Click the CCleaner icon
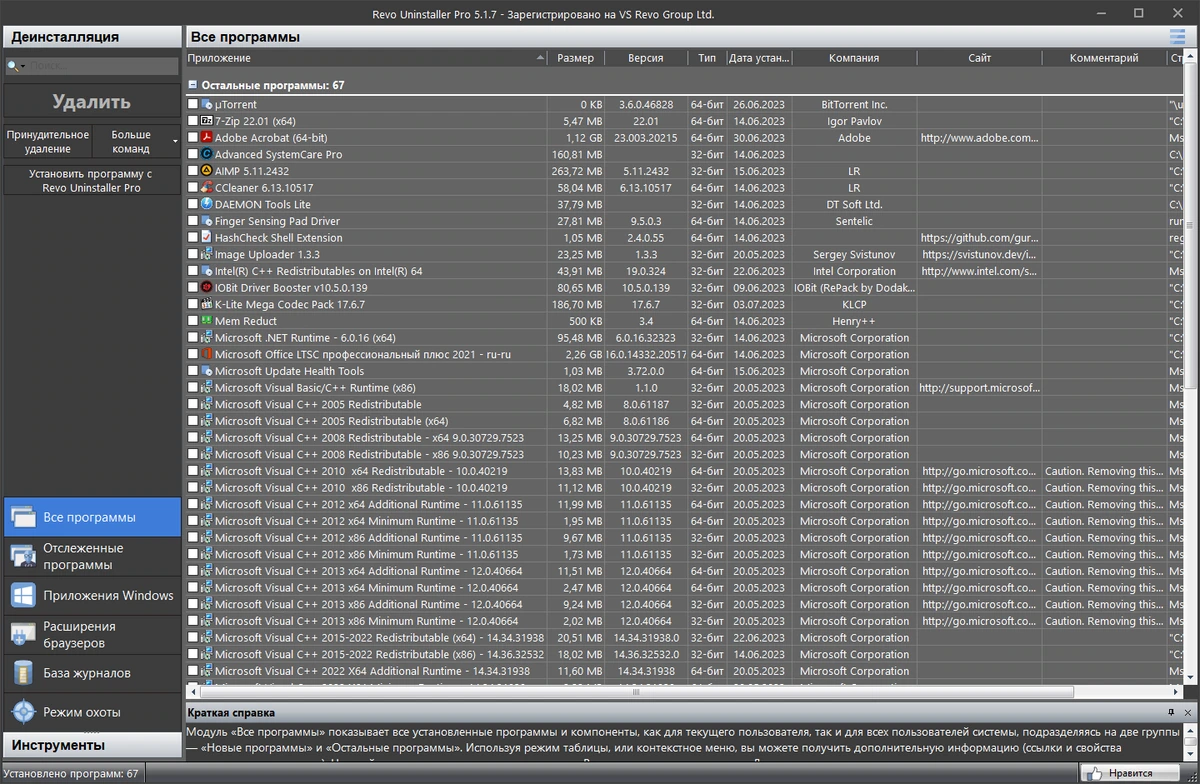 207,188
